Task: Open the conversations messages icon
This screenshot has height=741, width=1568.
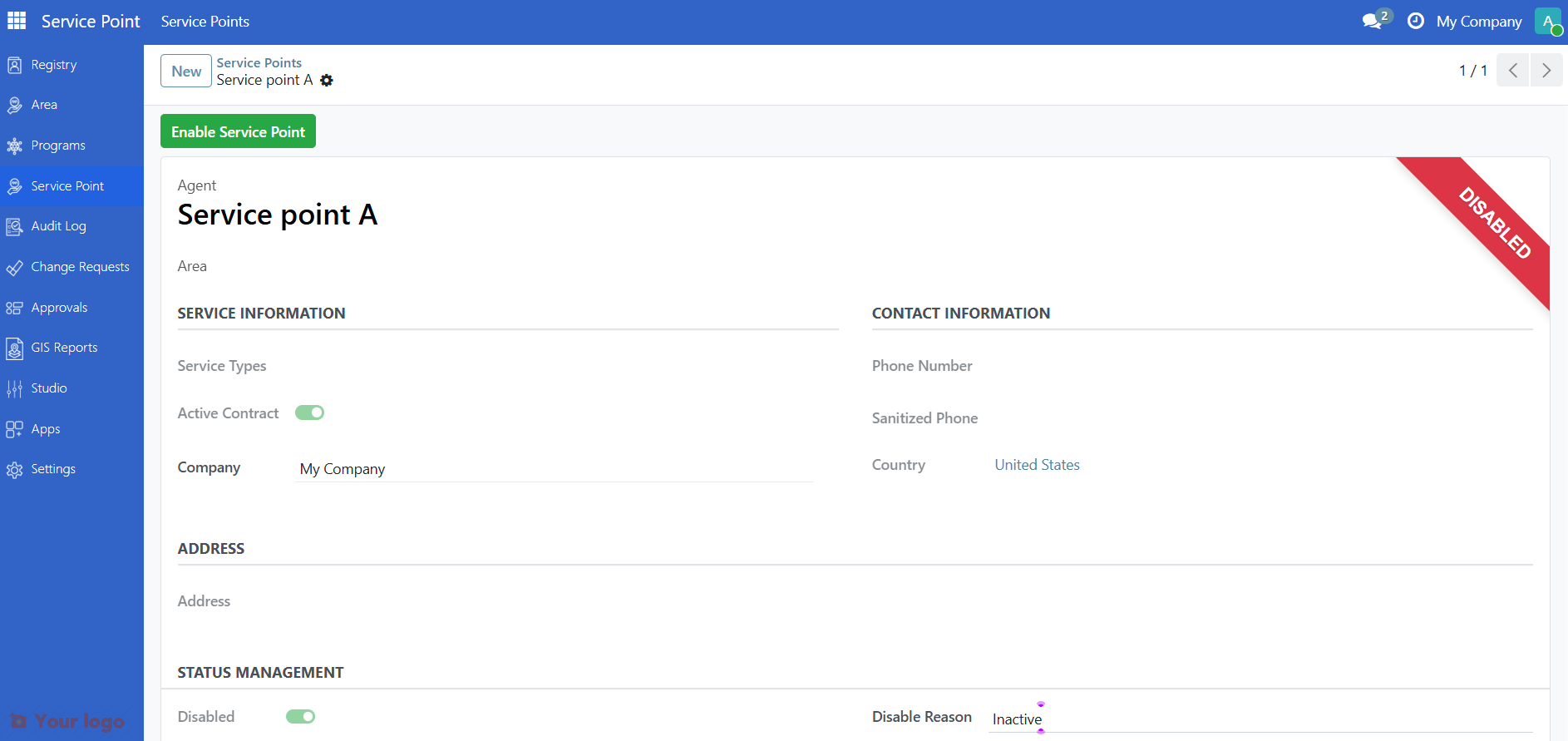Action: 1373,22
